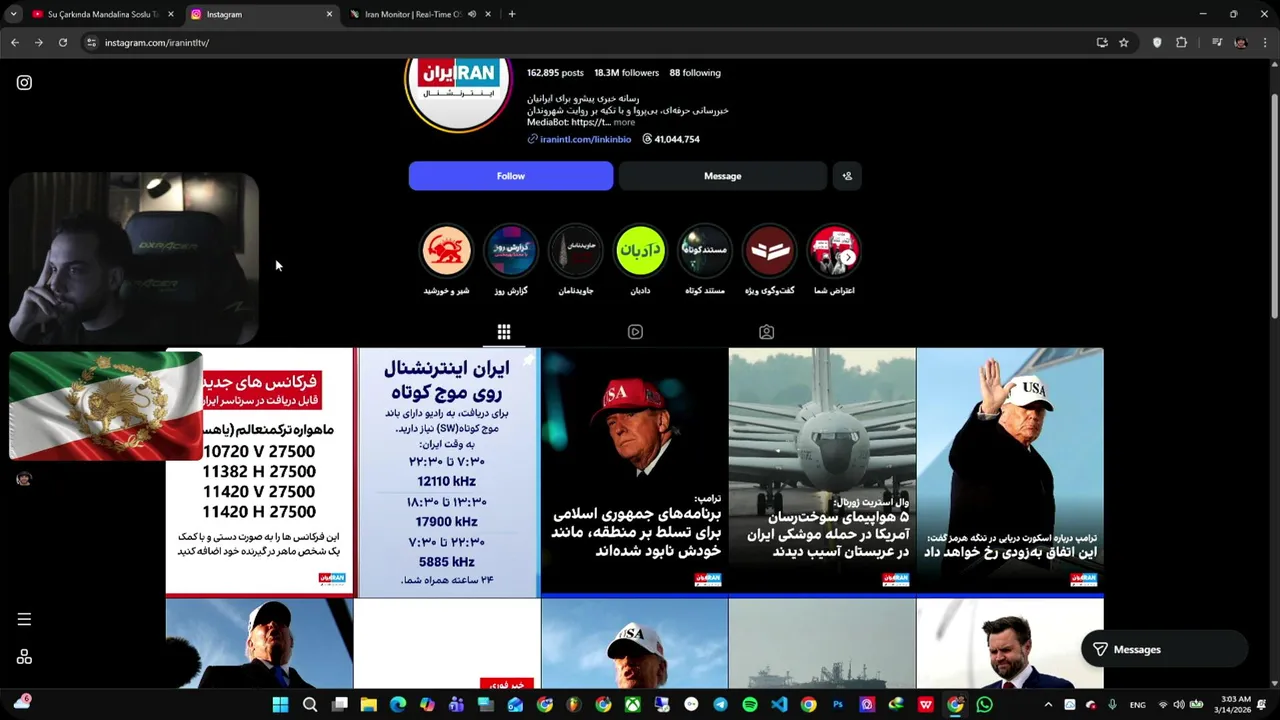Expand bio with the 'more' link
1280x720 pixels.
click(x=624, y=122)
